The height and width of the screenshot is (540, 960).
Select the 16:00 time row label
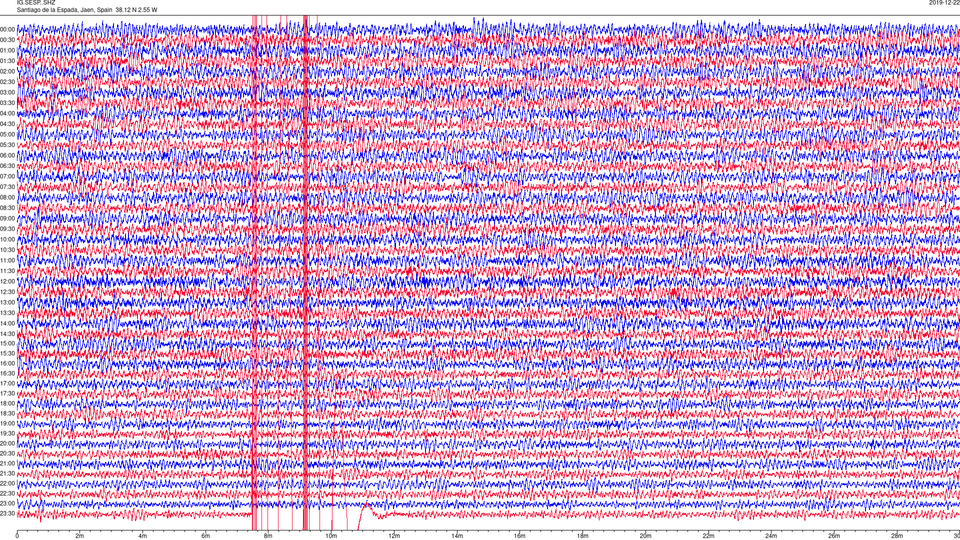[x=8, y=364]
